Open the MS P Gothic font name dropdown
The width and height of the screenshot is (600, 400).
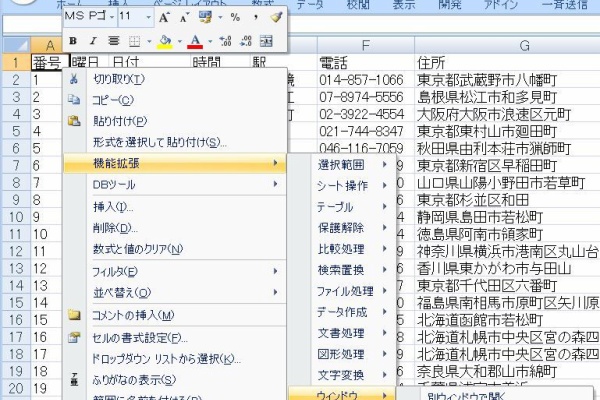112,17
